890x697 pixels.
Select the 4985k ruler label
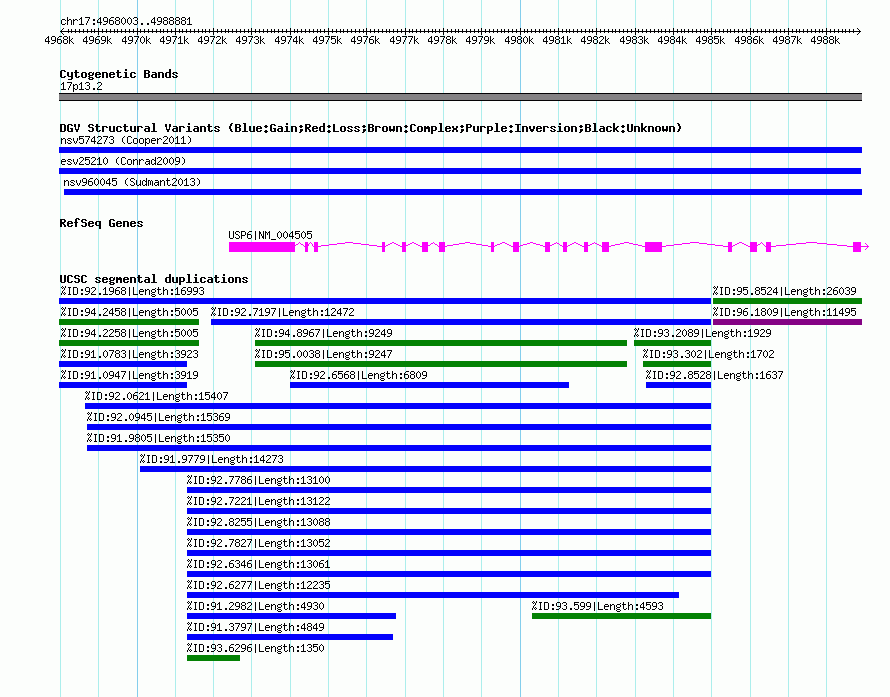(710, 40)
